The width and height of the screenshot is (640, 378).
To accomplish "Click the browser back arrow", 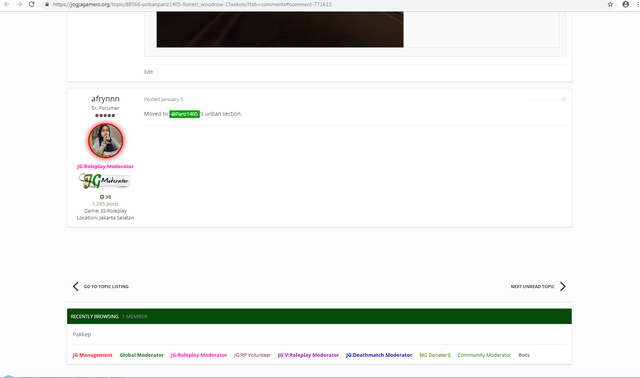I will [x=7, y=4].
